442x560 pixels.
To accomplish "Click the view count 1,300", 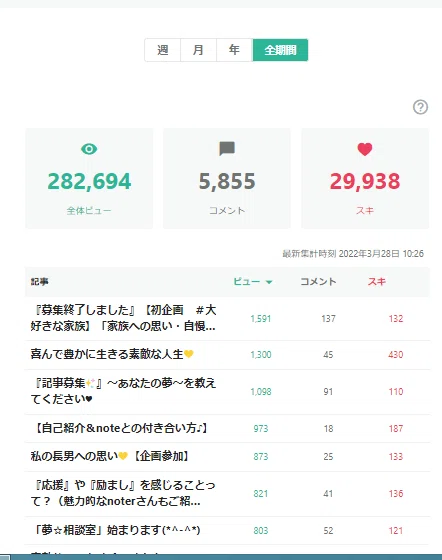I will [x=261, y=355].
